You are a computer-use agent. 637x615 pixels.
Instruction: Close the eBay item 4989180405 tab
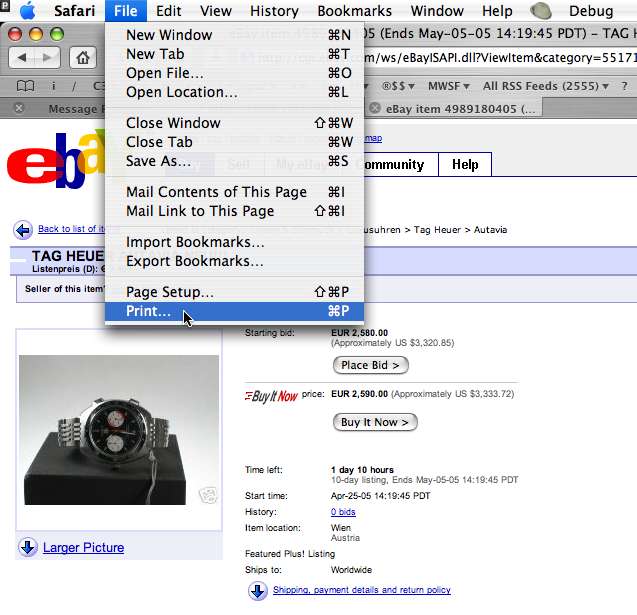375,108
